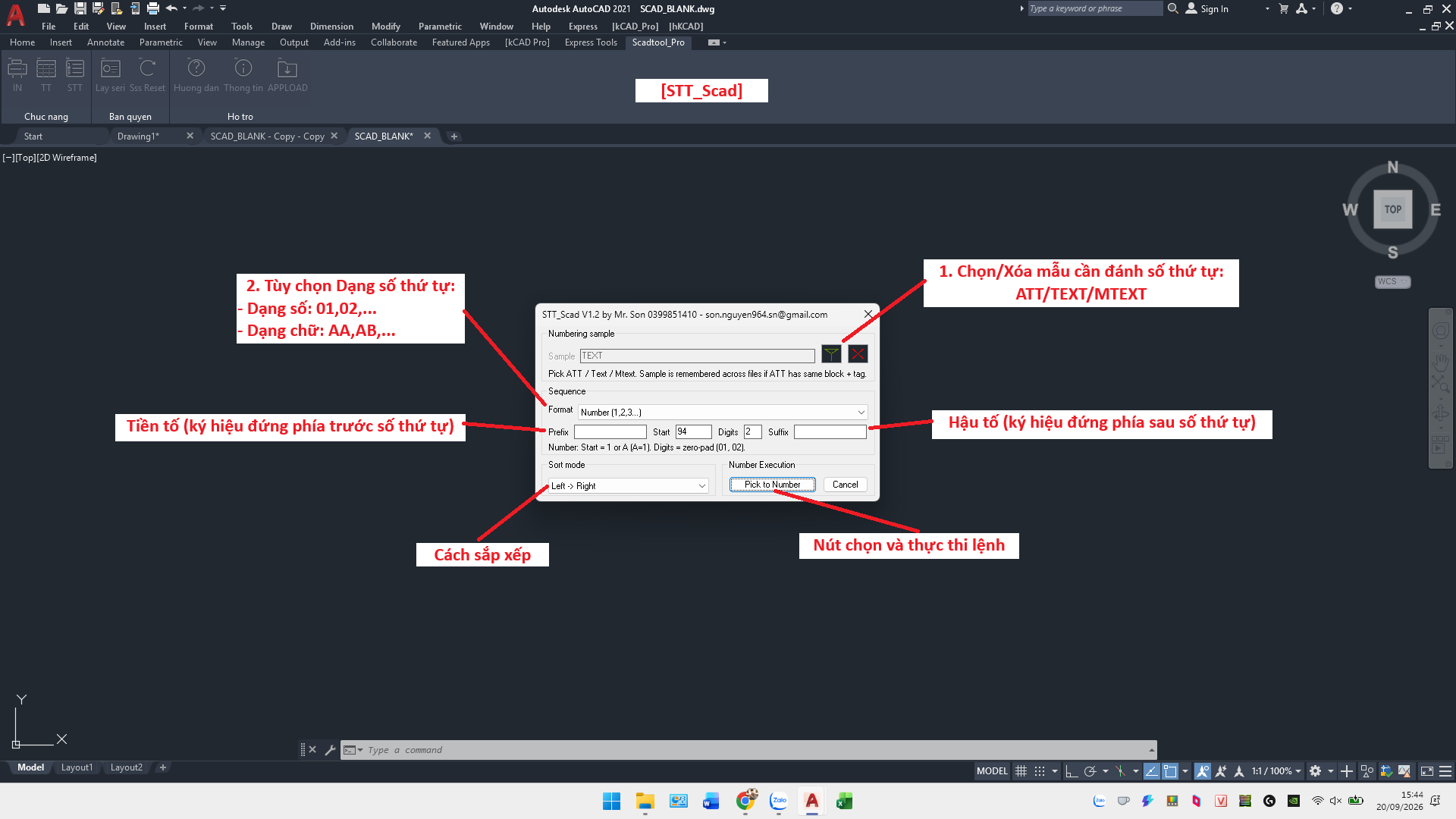Undo the last action in quick access toolbar
The height and width of the screenshot is (819, 1456).
(171, 8)
